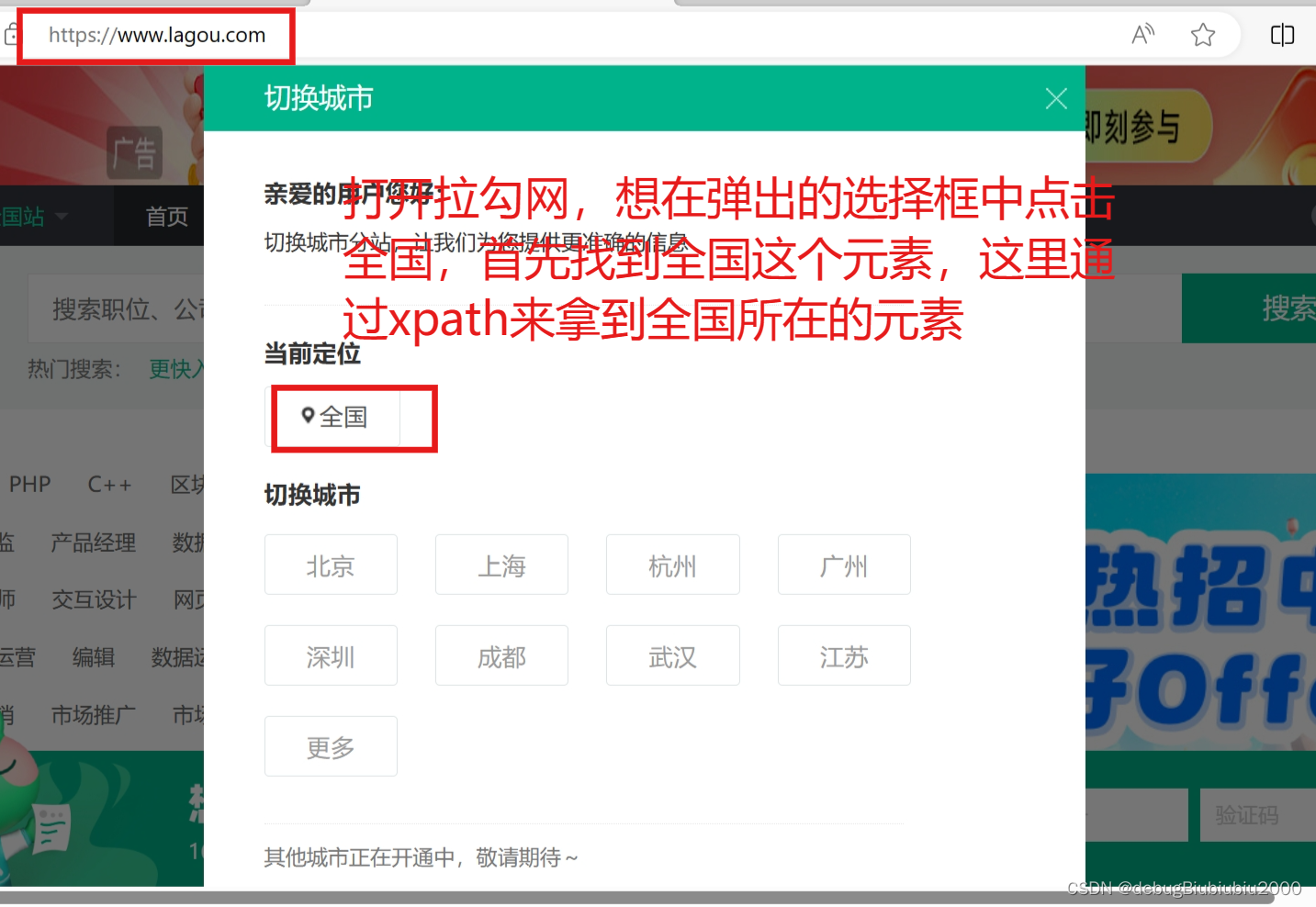The image size is (1316, 907).
Task: Choose city 上海
Action: [x=501, y=565]
